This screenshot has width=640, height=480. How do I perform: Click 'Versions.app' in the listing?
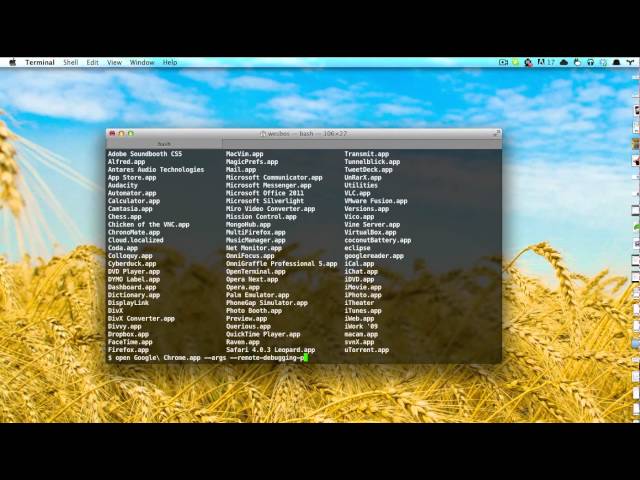[367, 209]
